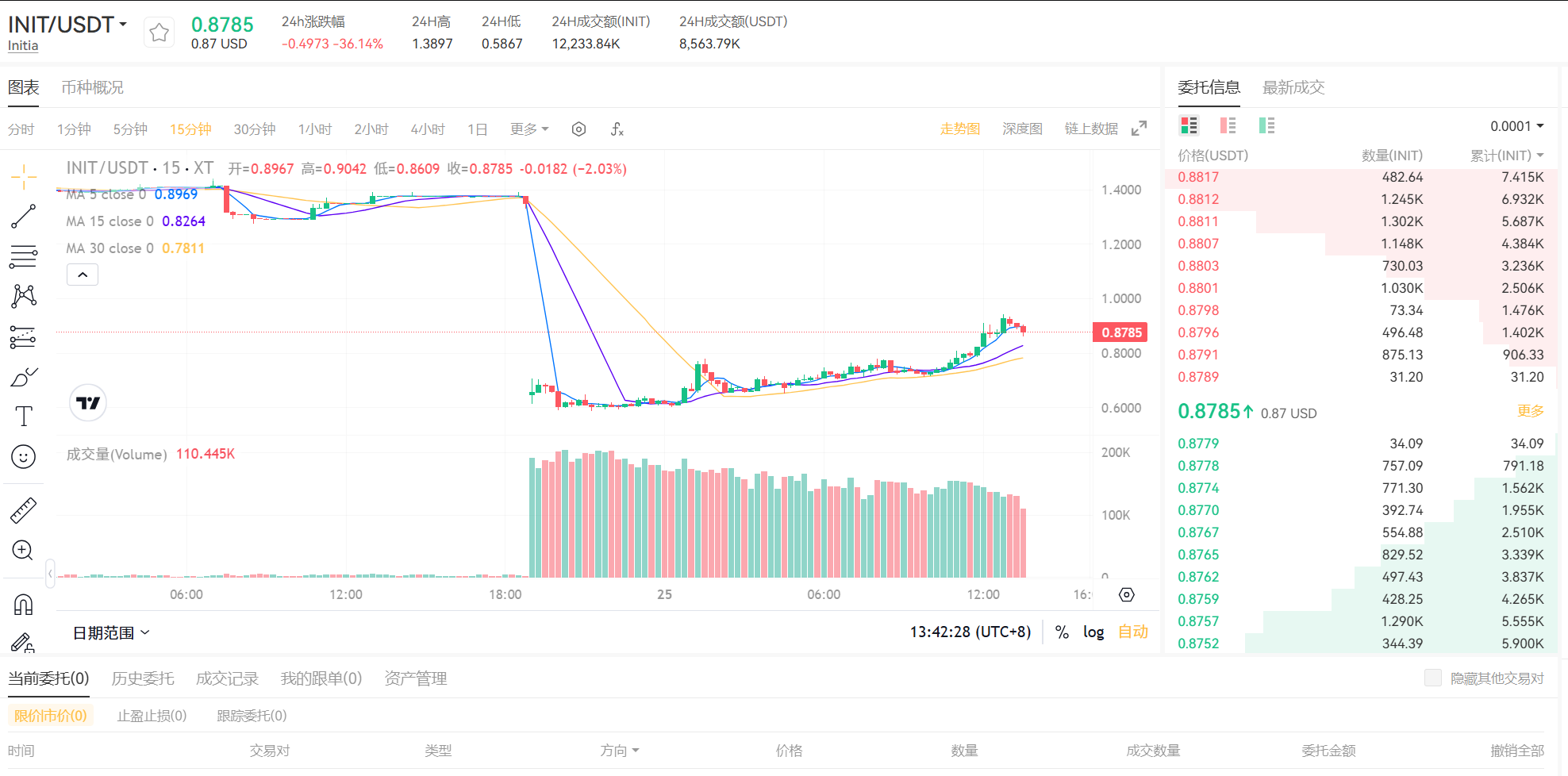Switch to the 币种概况 tab

coord(93,87)
